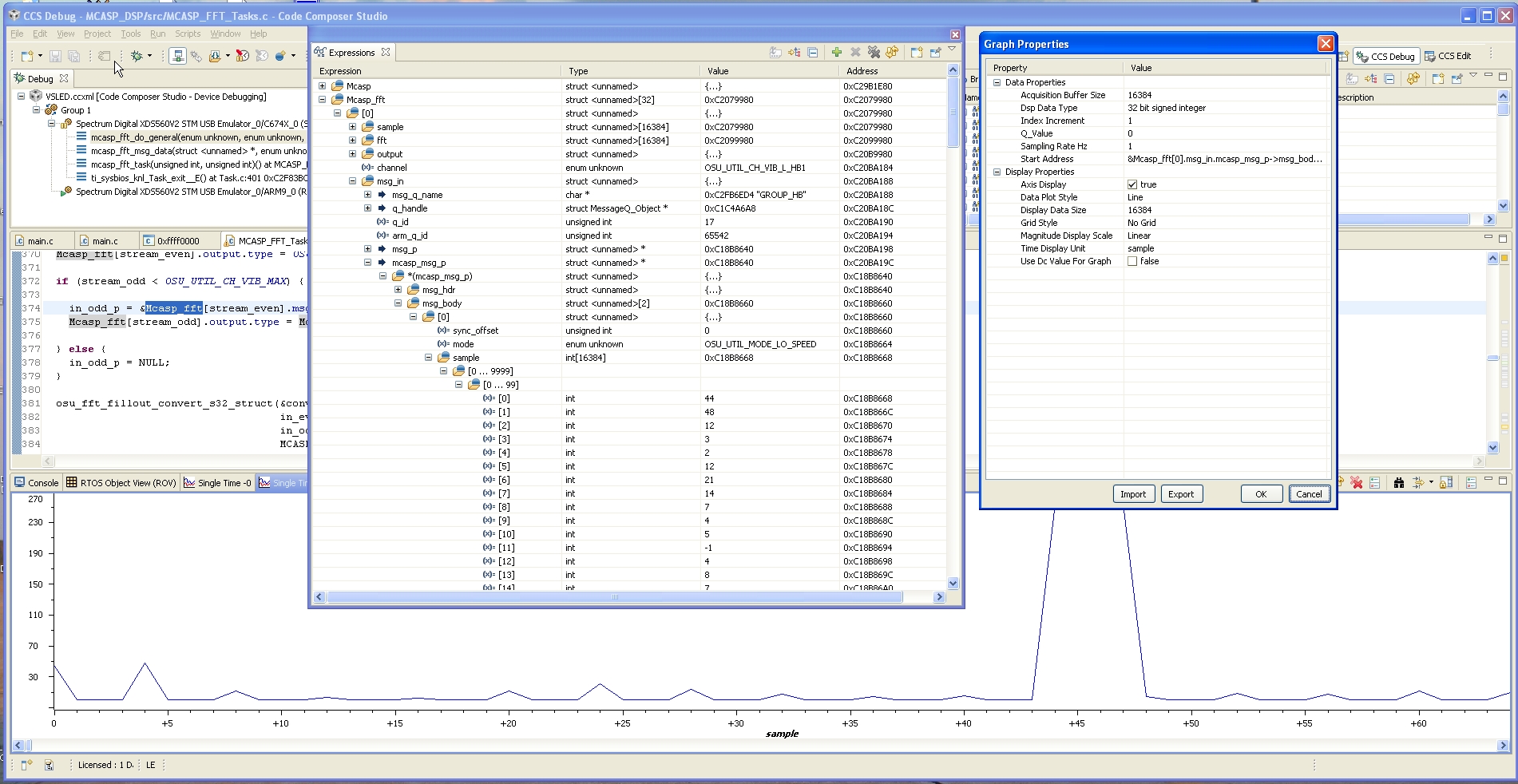
Task: Click the blue ball New Target Configuration icon
Action: (280, 56)
